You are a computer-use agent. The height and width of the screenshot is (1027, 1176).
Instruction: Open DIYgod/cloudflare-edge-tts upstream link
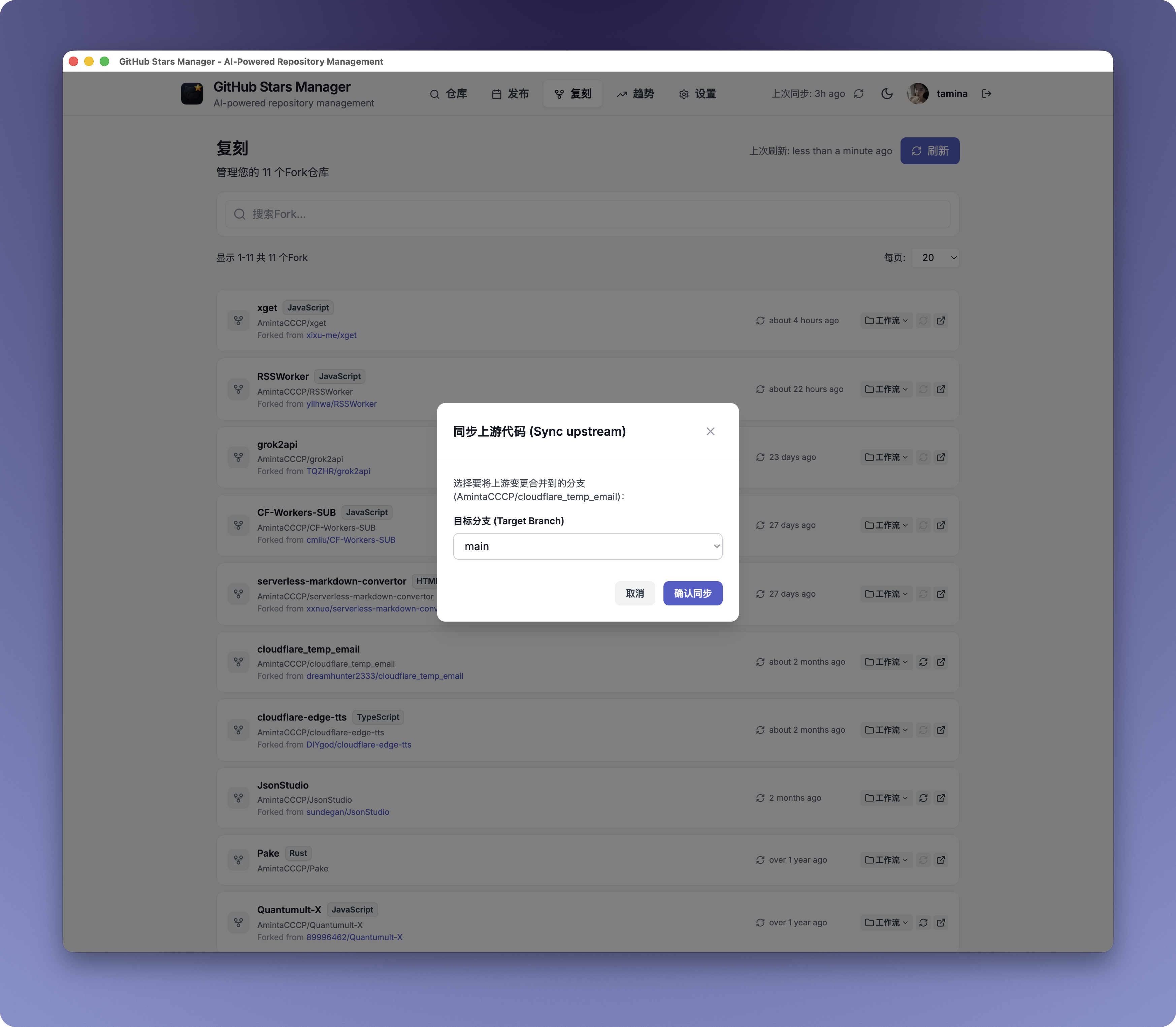coord(359,745)
